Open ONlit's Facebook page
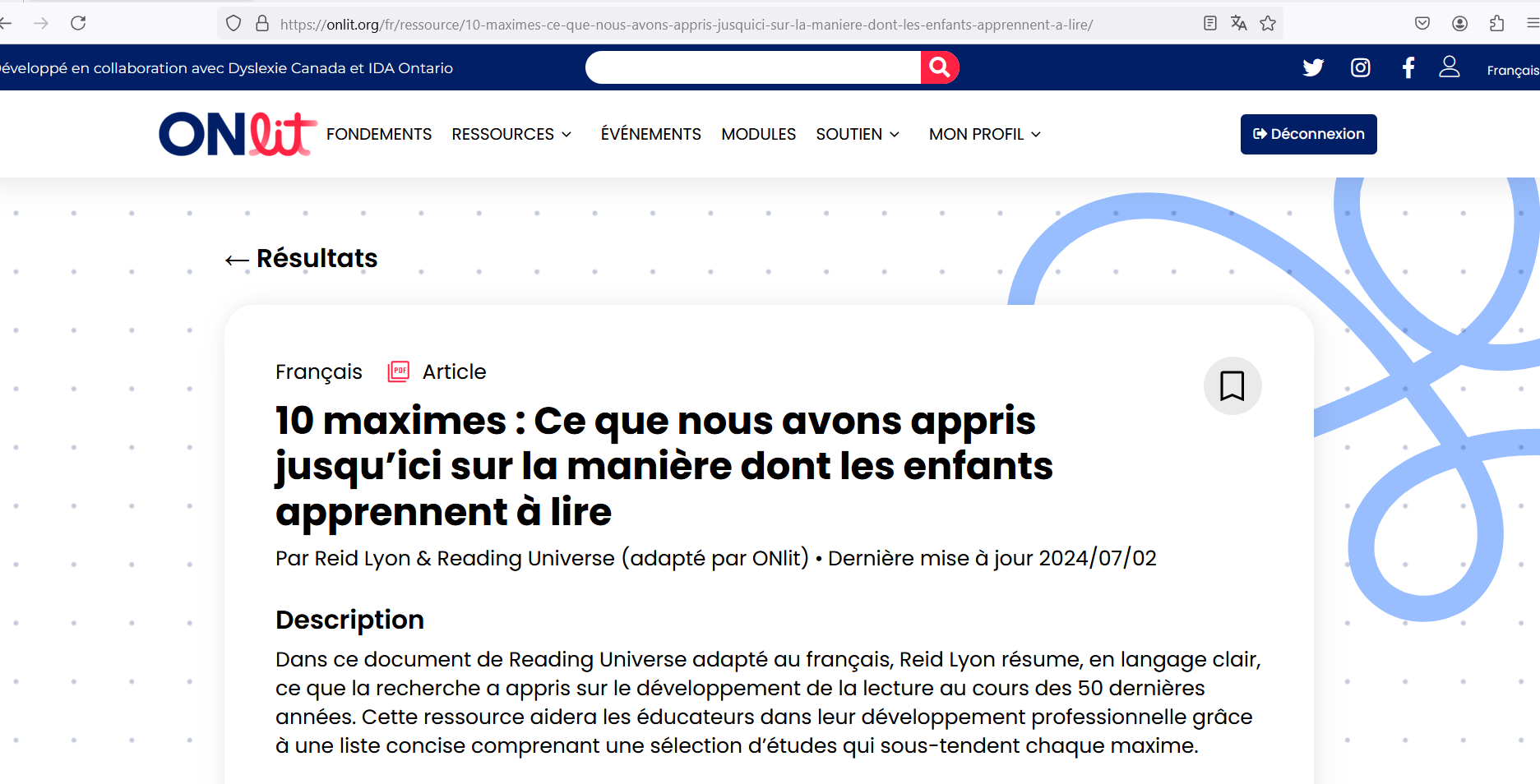Screen dimensions: 1540x784 [x=1408, y=67]
